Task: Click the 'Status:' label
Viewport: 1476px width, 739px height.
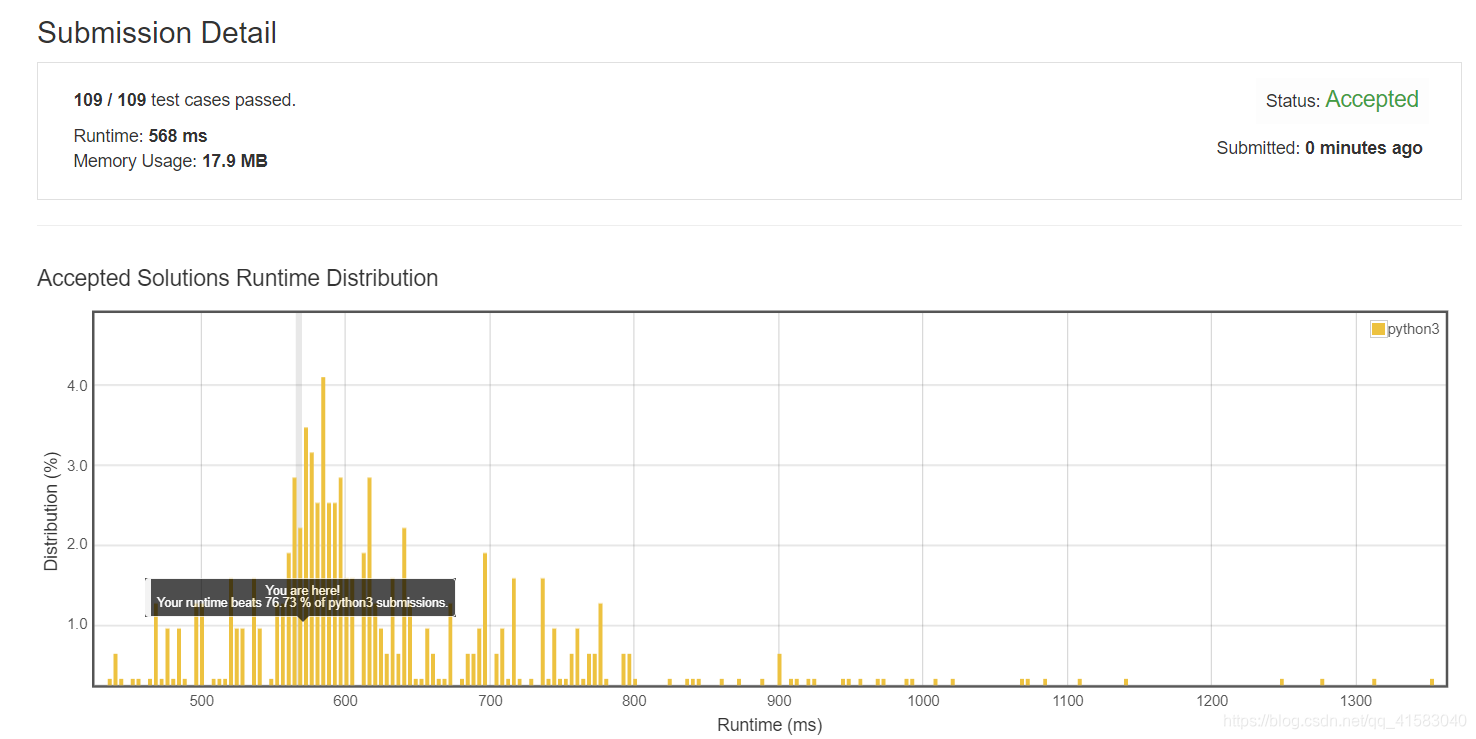Action: 1293,101
